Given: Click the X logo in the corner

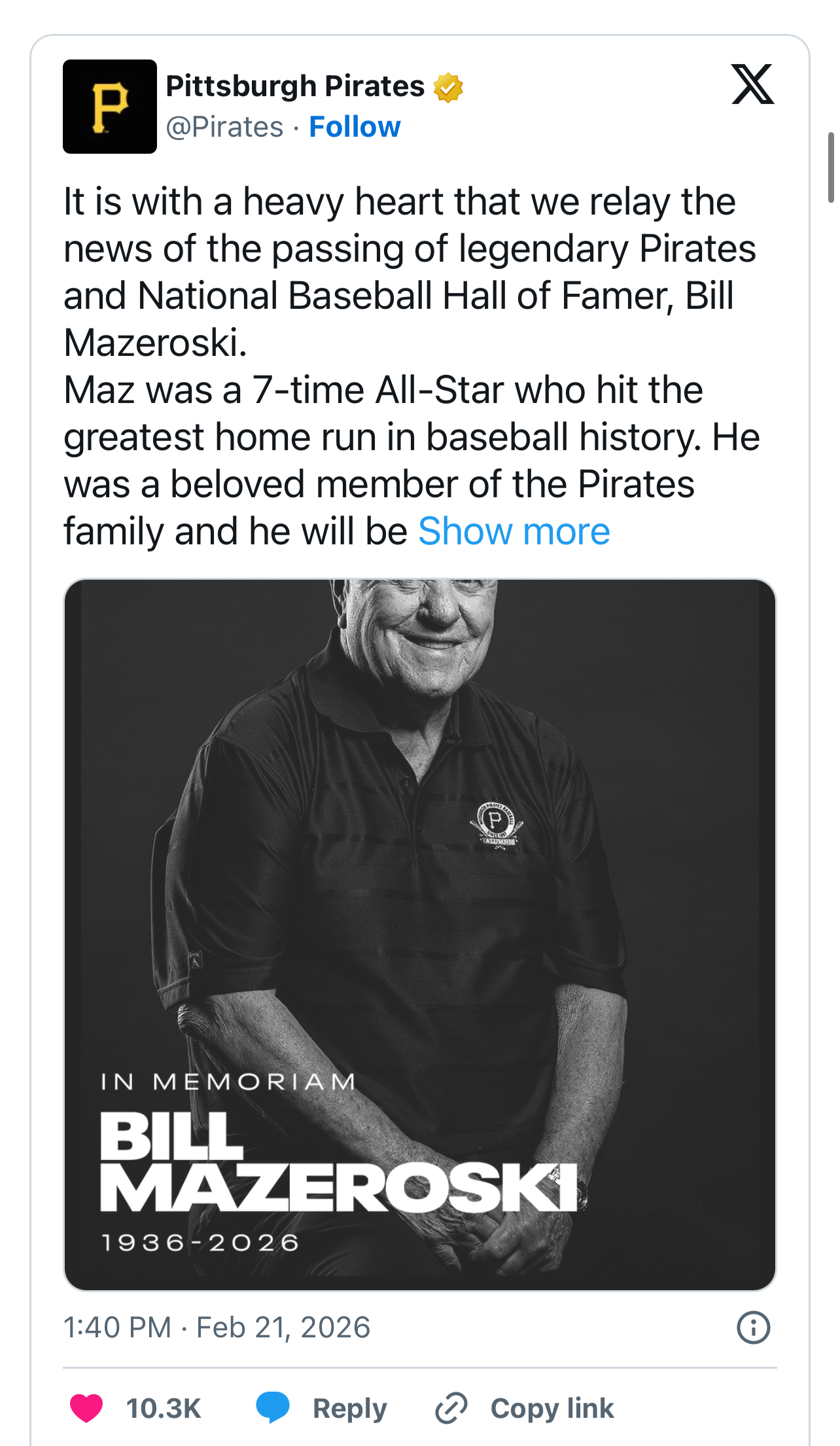Looking at the screenshot, I should tap(752, 84).
